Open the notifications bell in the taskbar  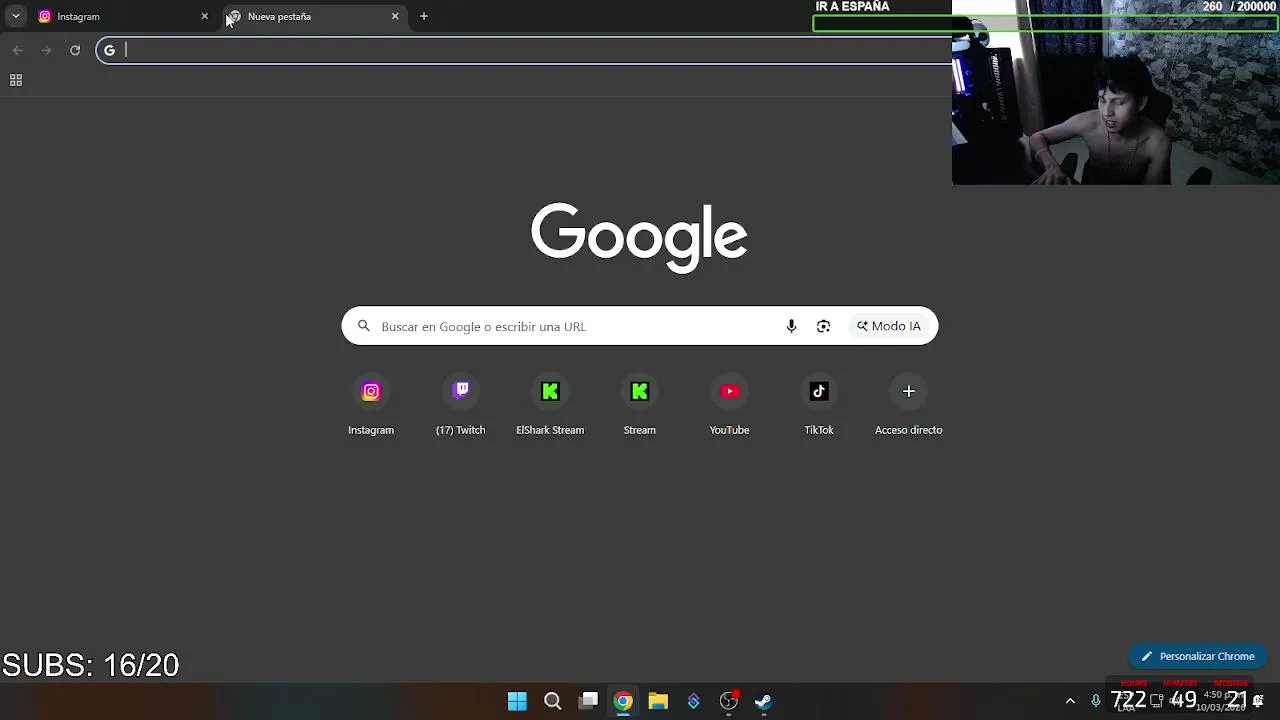click(x=1258, y=701)
